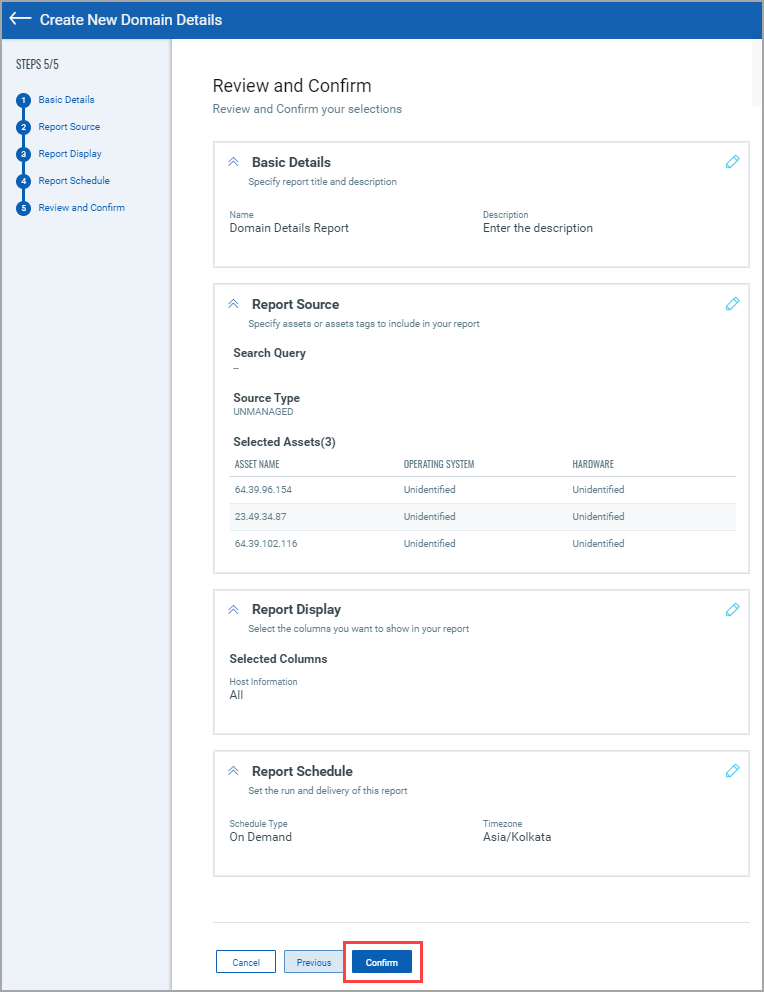
Task: Edit Report Schedule with pencil icon
Action: click(x=732, y=771)
